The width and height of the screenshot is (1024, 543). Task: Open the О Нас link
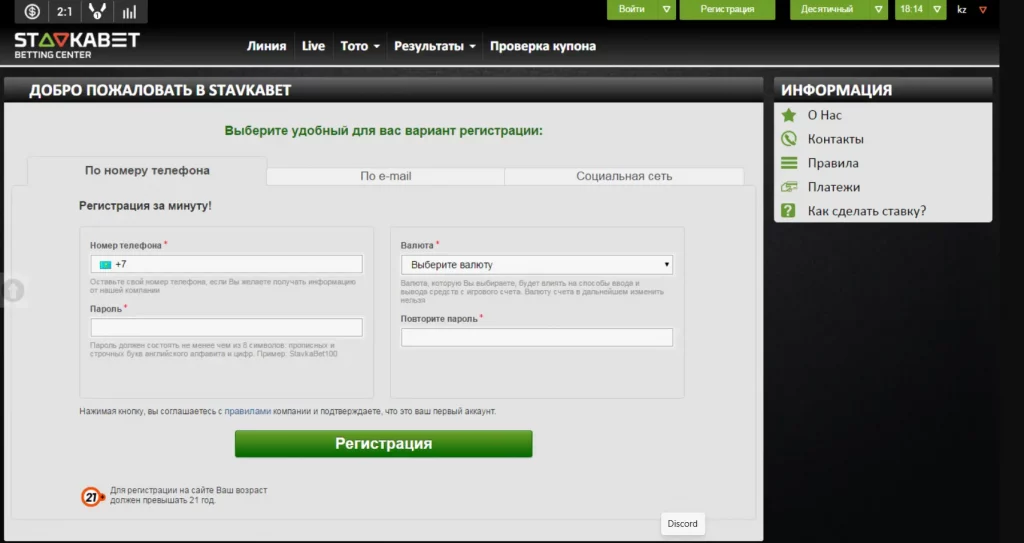[x=825, y=115]
